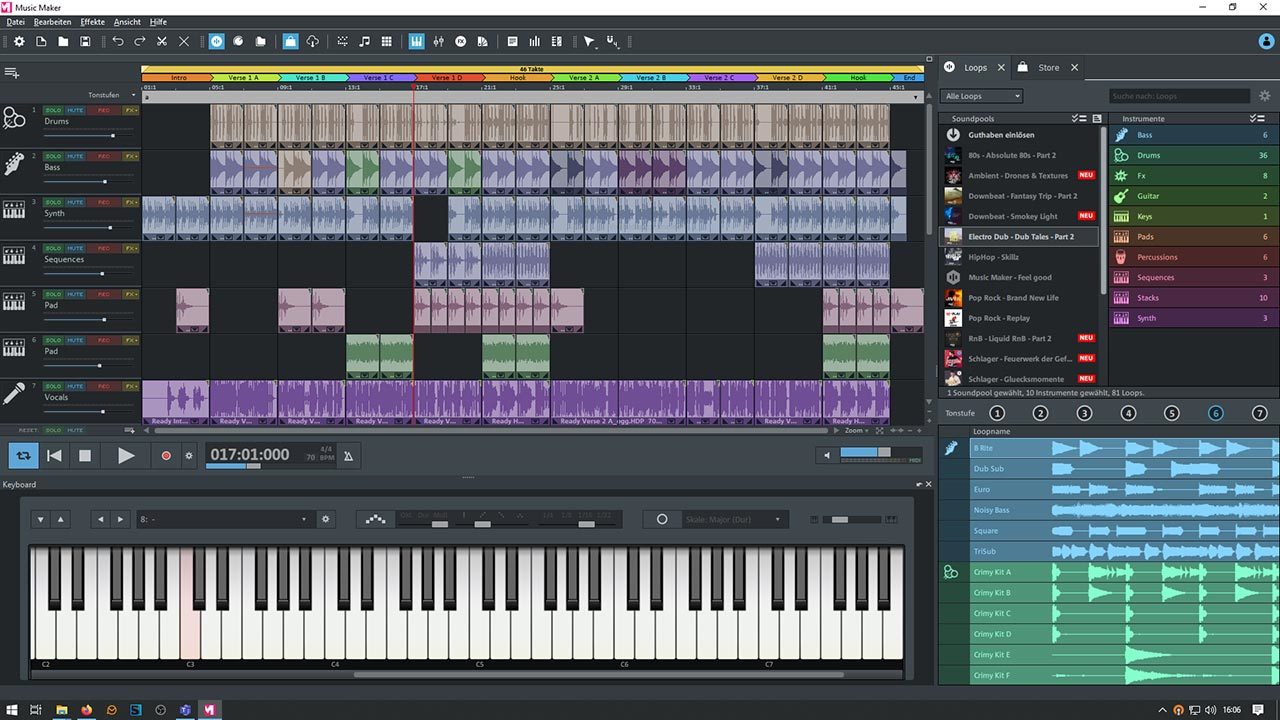This screenshot has width=1280, height=720.
Task: Open the Store shopping bag toolbar icon
Action: point(290,41)
